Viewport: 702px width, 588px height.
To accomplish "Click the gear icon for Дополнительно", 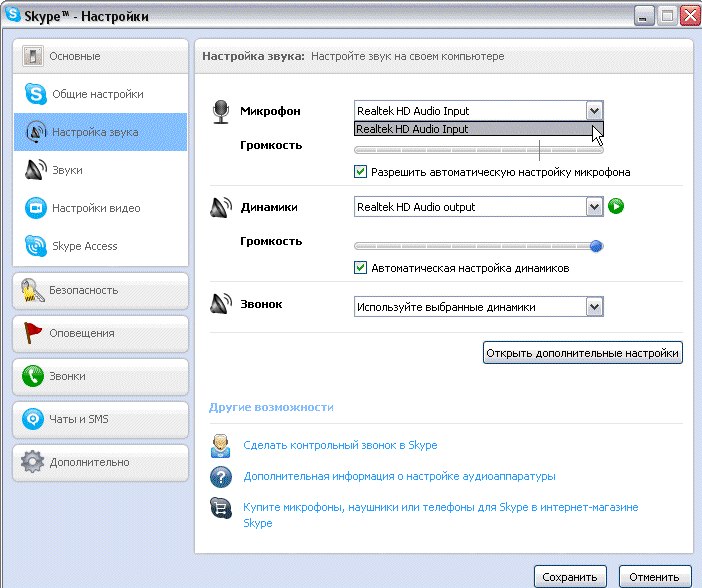I will tap(32, 462).
